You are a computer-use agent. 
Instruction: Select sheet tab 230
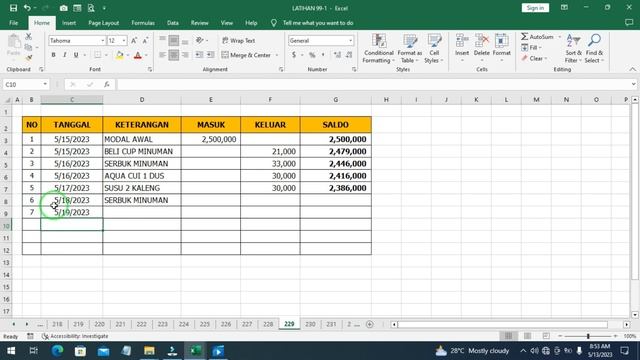310,324
